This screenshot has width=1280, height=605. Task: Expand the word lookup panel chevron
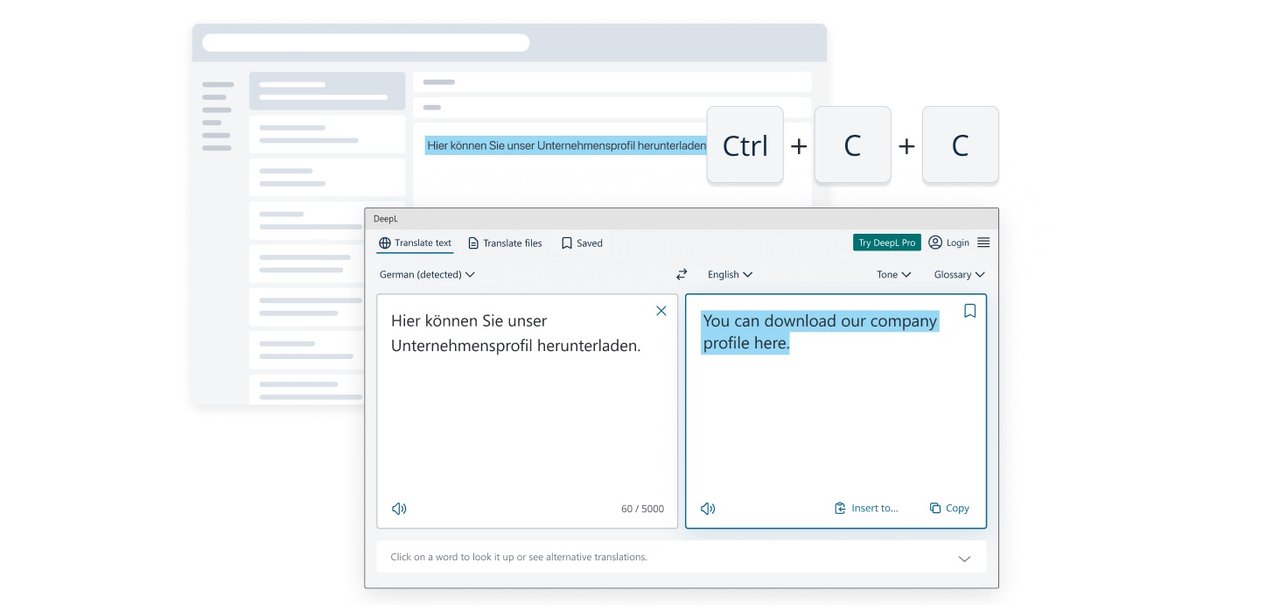click(x=964, y=558)
